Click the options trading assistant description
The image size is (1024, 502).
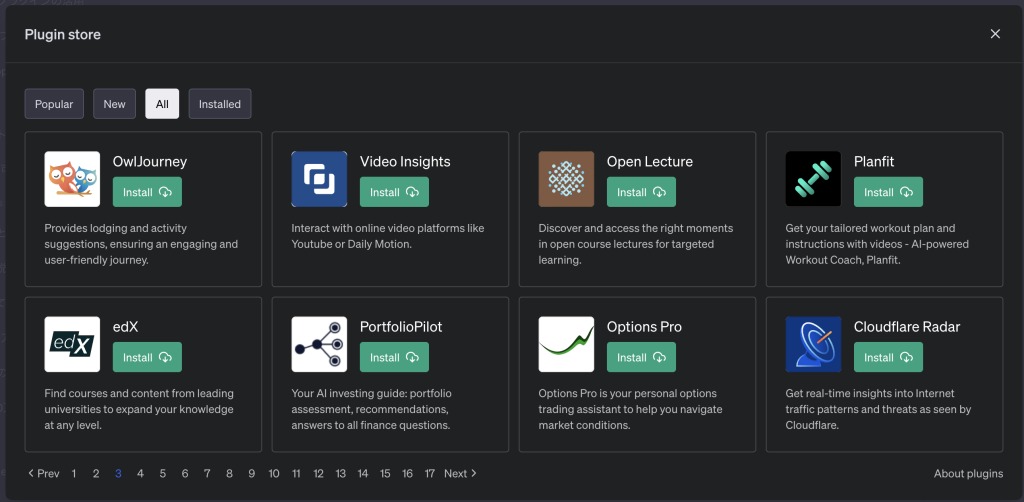pos(630,409)
